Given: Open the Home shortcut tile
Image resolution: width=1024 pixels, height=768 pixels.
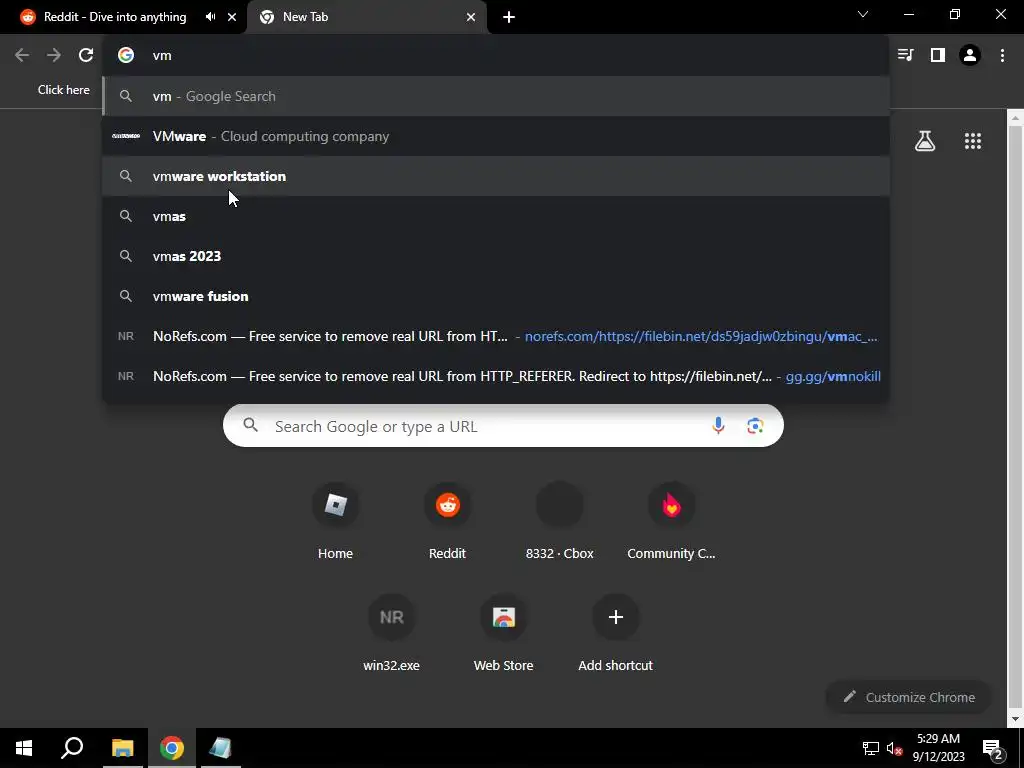Looking at the screenshot, I should (335, 521).
